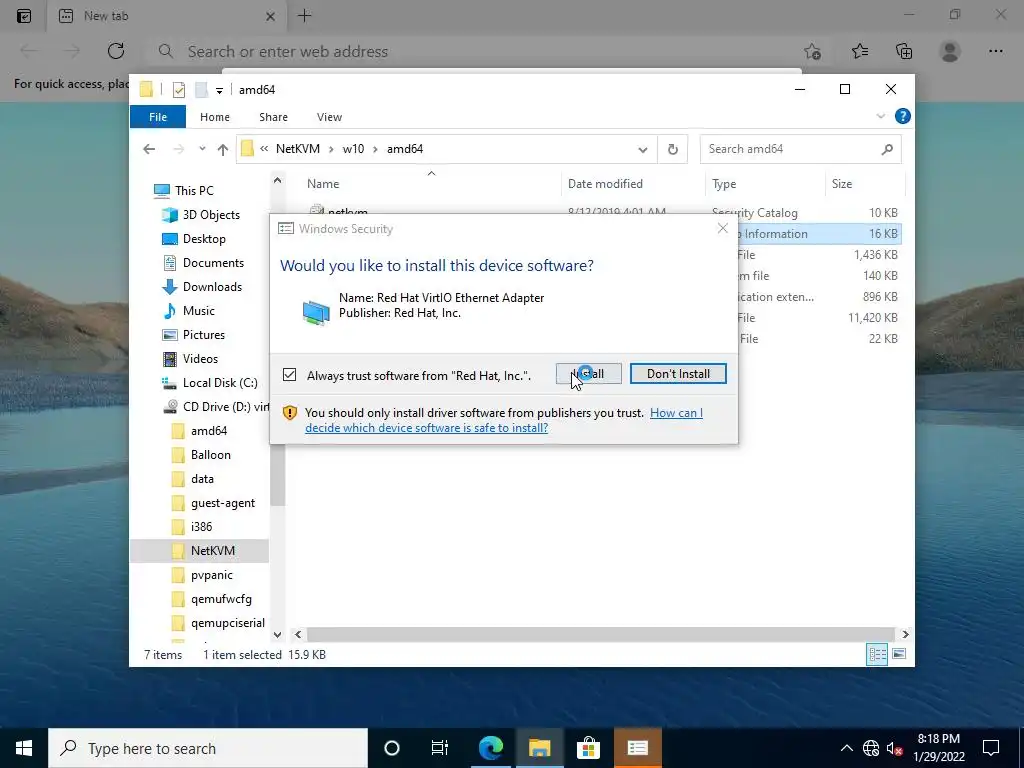Open the View ribbon tab
The width and height of the screenshot is (1024, 768).
pos(329,117)
